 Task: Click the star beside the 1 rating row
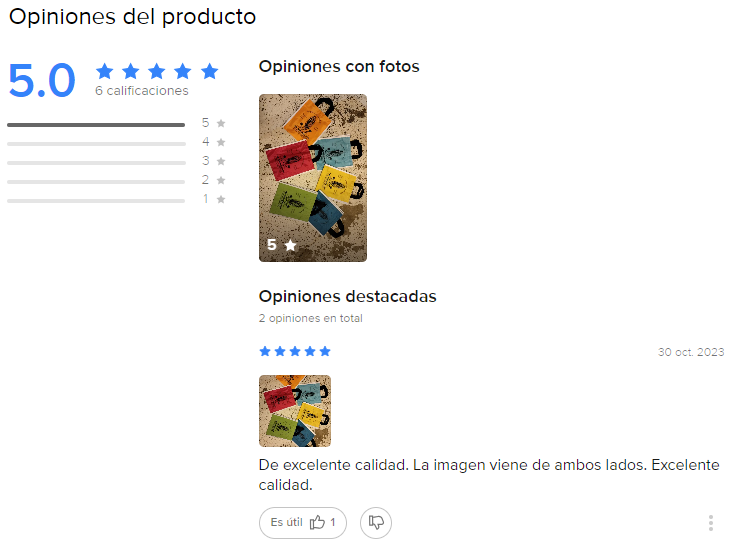point(221,199)
